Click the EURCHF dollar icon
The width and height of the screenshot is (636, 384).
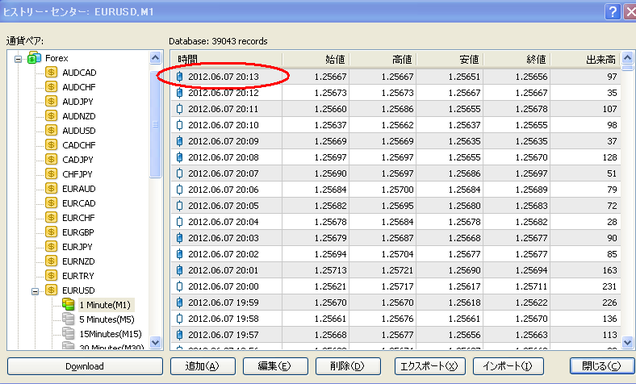[x=51, y=217]
